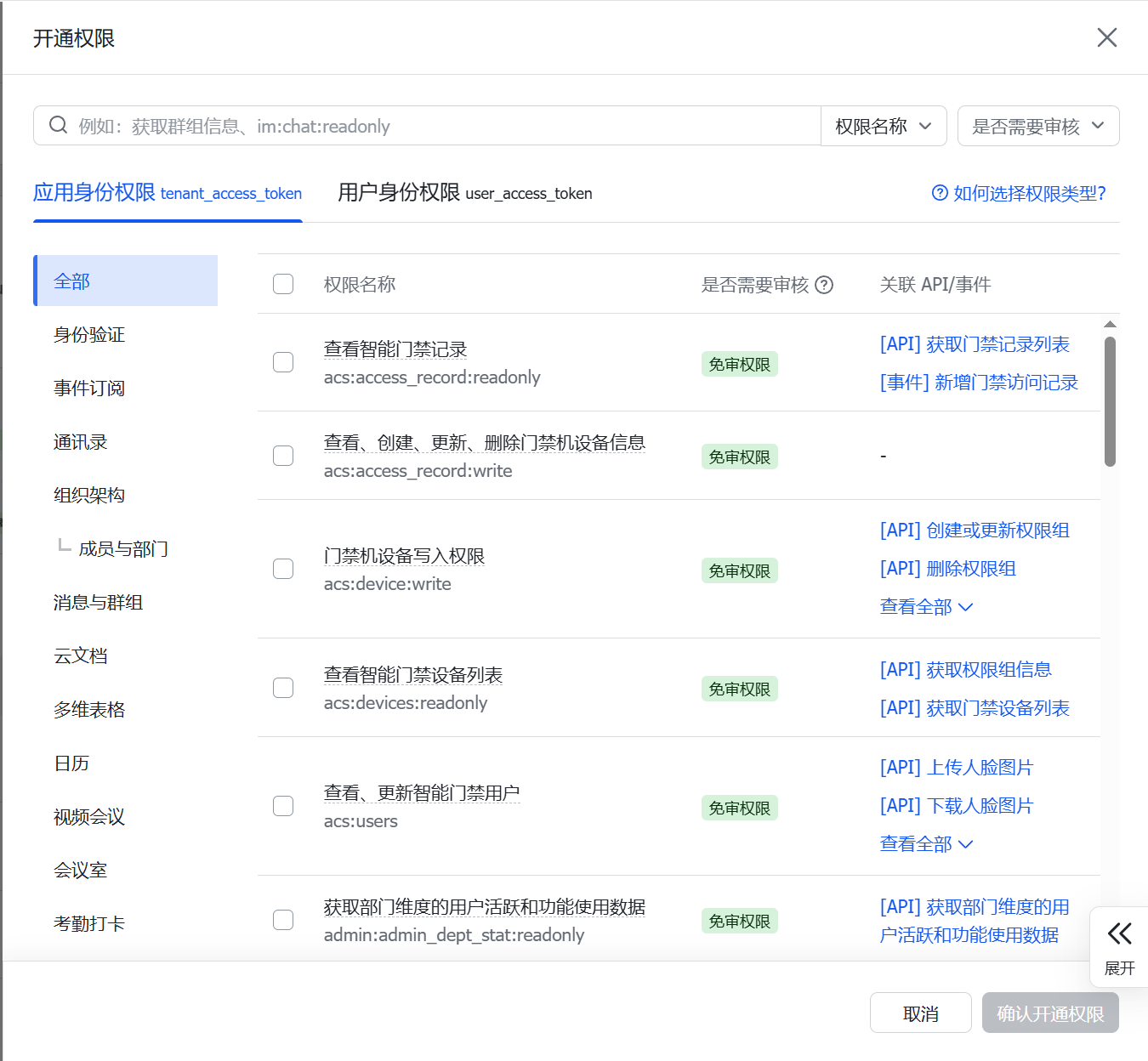This screenshot has height=1061, width=1148.
Task: Open the 权限名称 search type dropdown
Action: click(x=883, y=126)
